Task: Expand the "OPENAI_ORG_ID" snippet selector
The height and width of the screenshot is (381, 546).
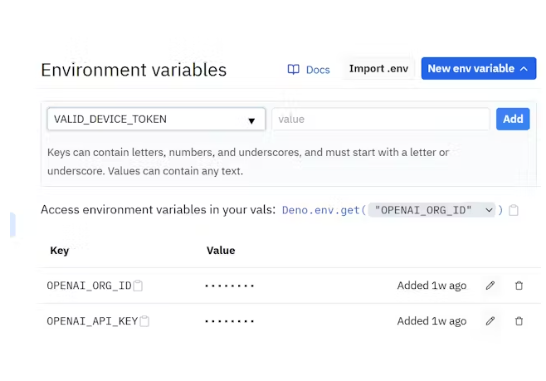Action: (x=431, y=210)
